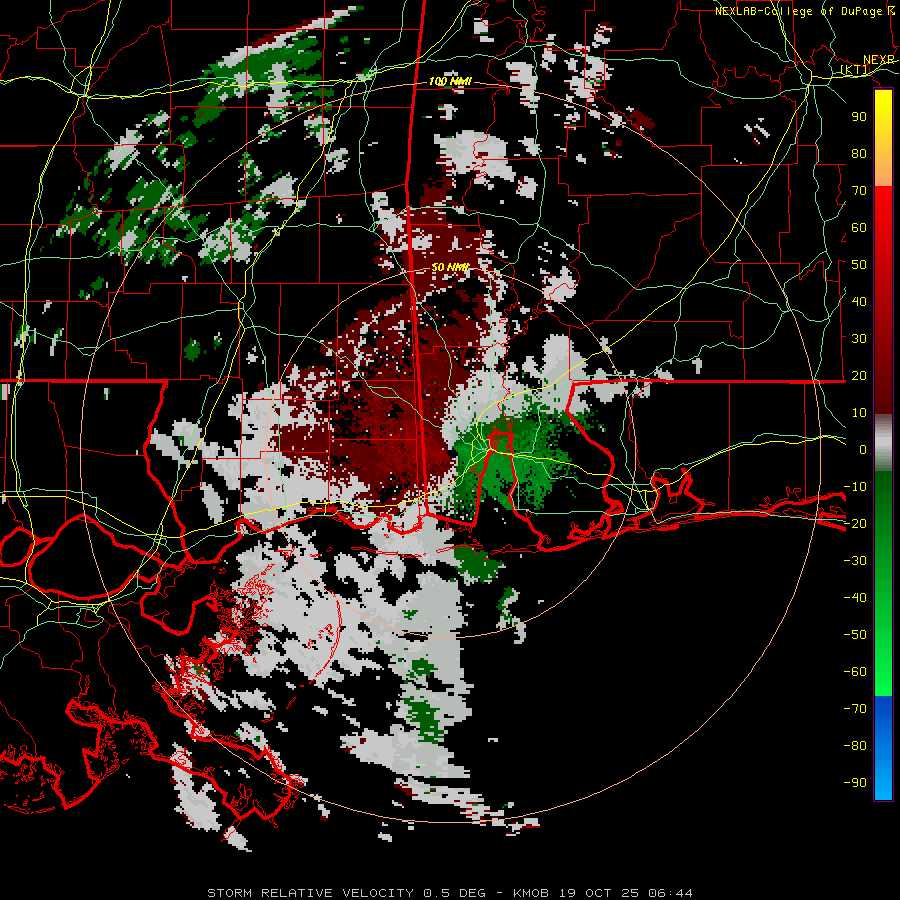Click the 70 value on the velocity scale

point(859,191)
